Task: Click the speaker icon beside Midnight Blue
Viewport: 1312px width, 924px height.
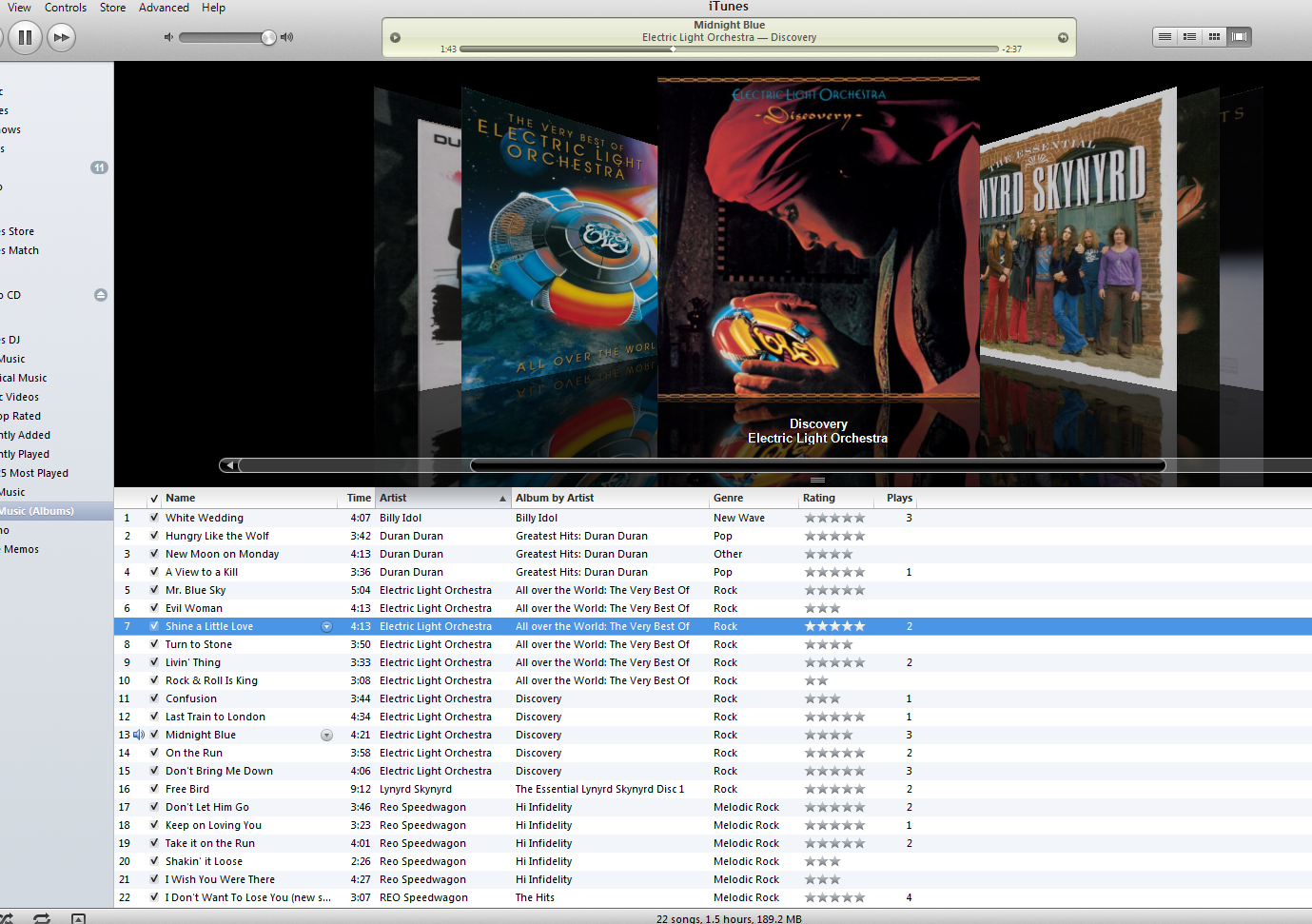Action: (139, 735)
